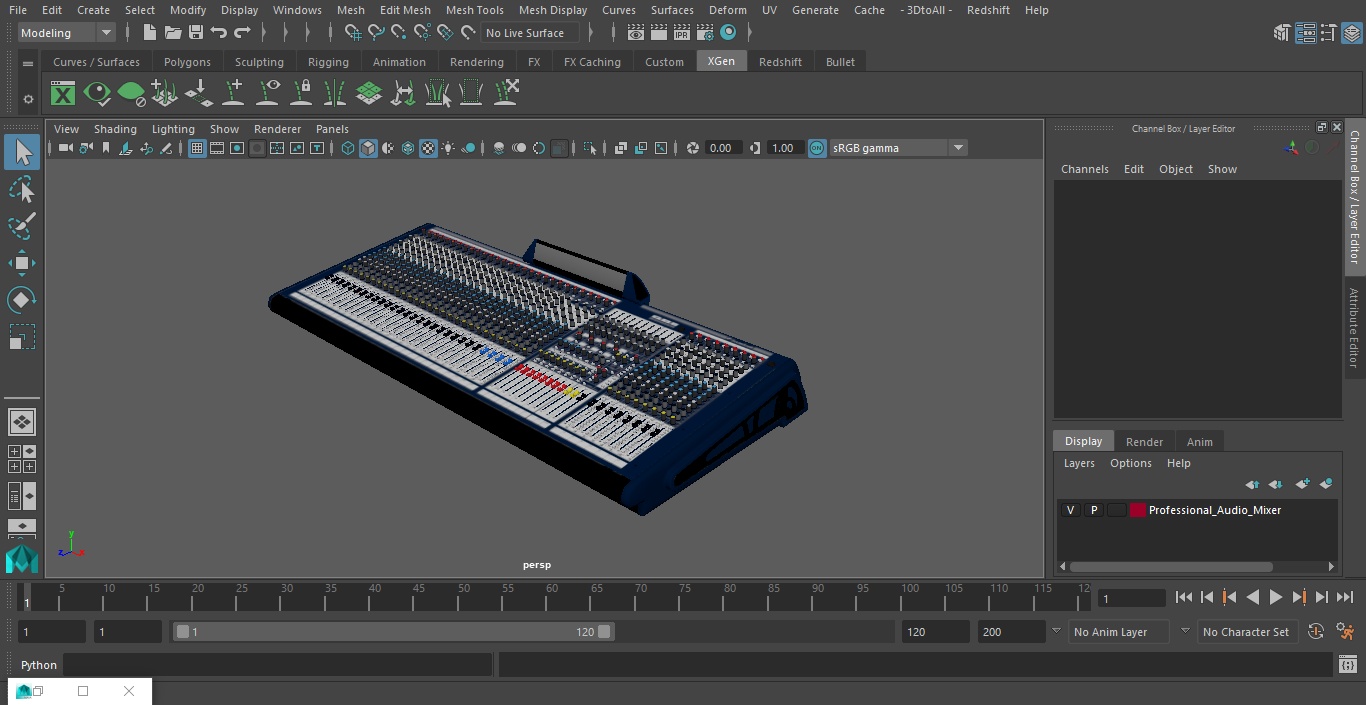The width and height of the screenshot is (1366, 705).
Task: Click Open Scene folder icon
Action: (x=172, y=33)
